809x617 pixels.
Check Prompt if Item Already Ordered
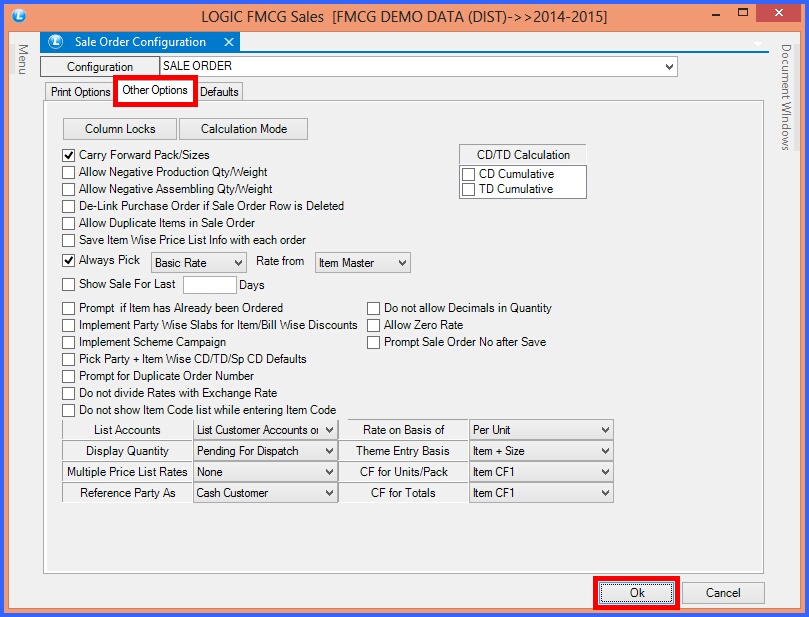(68, 308)
